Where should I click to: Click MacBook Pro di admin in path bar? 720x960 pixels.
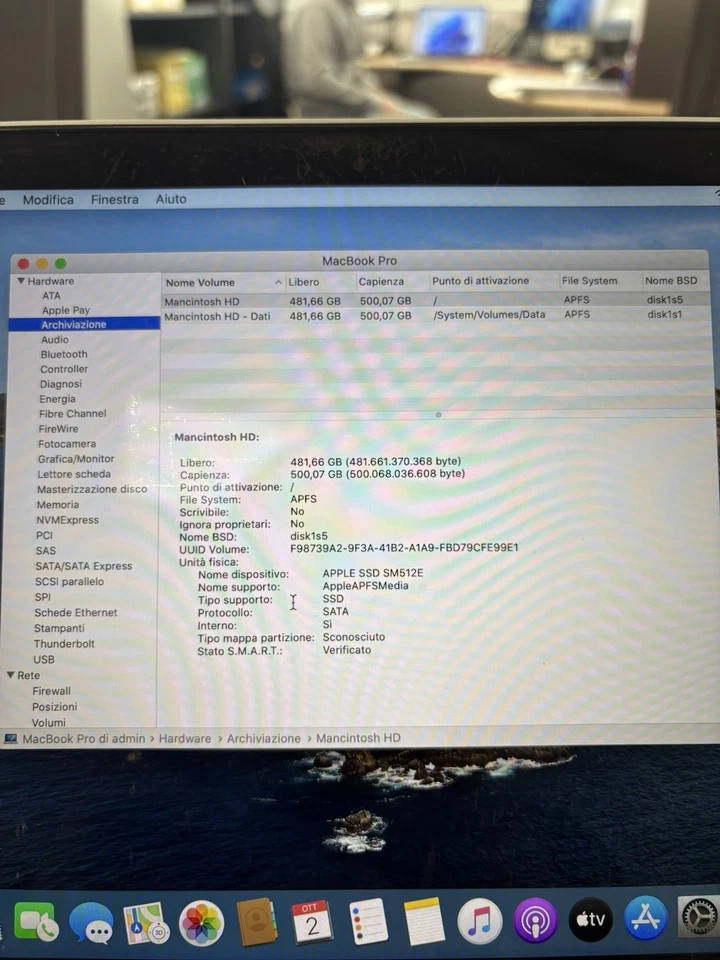click(x=84, y=738)
